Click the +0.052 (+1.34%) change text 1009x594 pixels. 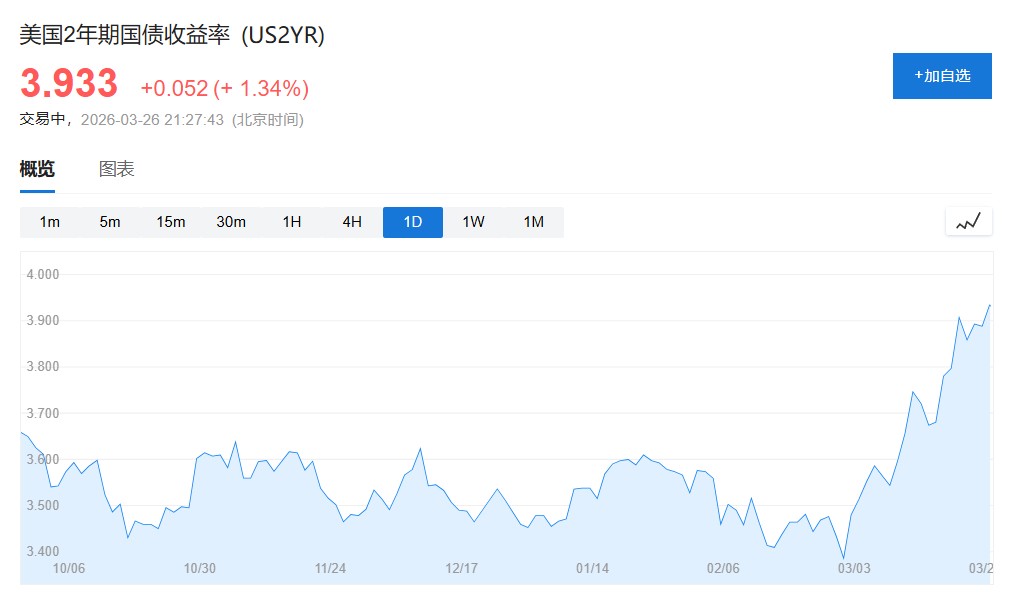pyautogui.click(x=225, y=88)
